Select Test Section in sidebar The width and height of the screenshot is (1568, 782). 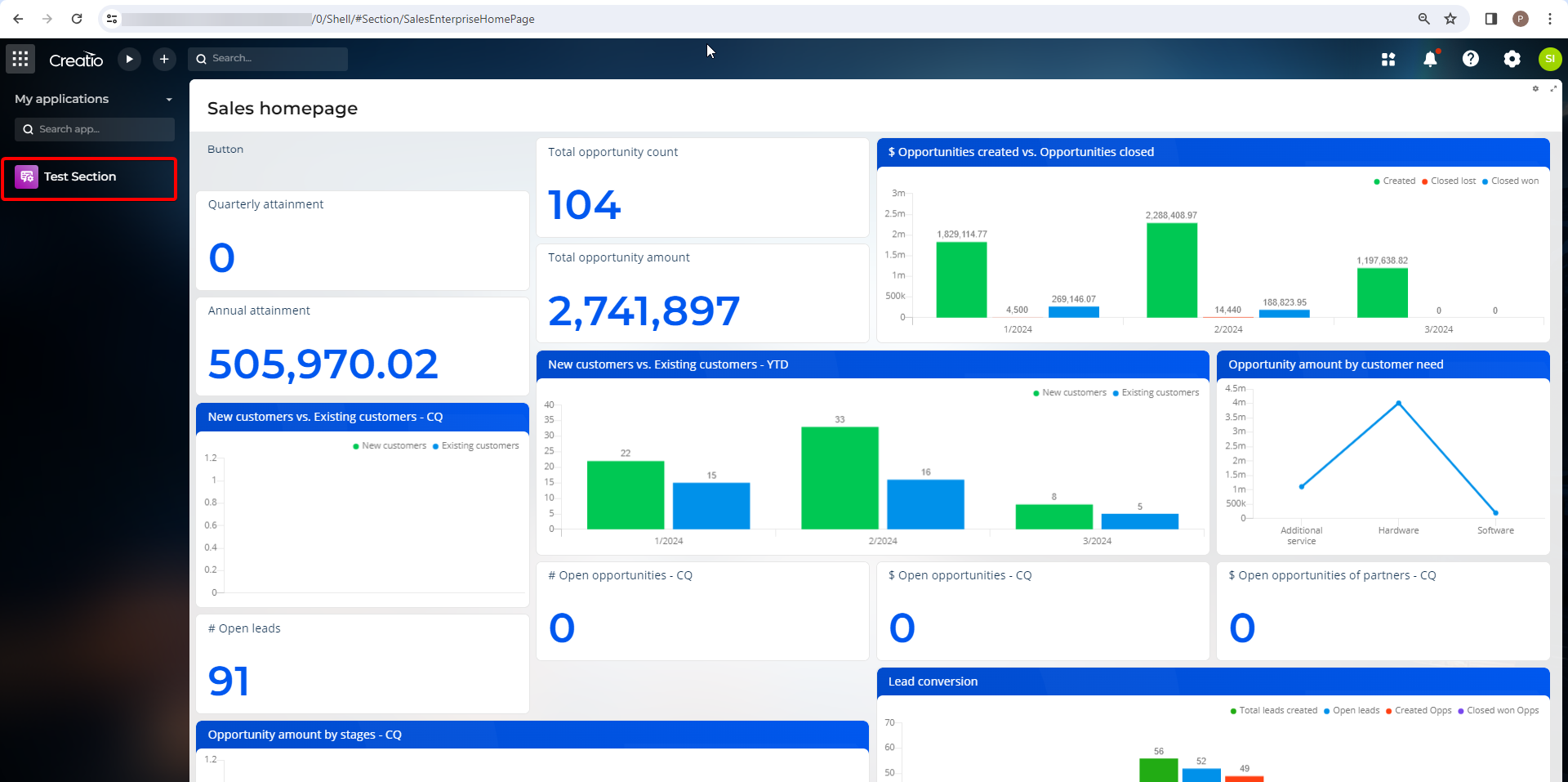[89, 177]
